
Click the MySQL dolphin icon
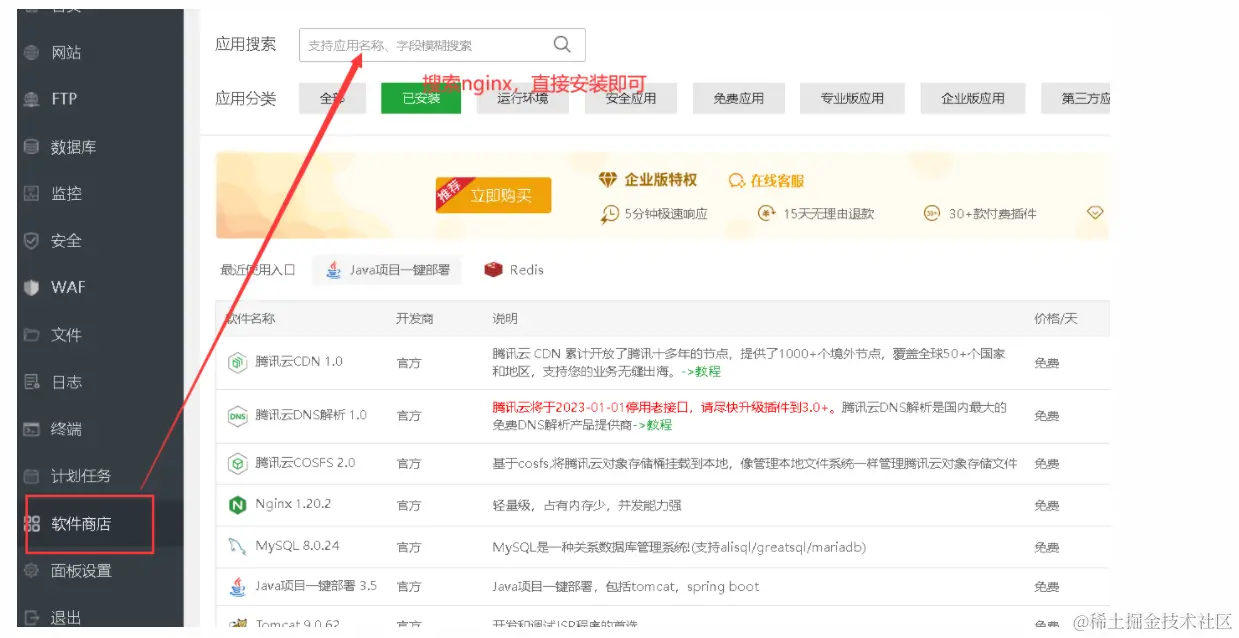click(x=237, y=547)
